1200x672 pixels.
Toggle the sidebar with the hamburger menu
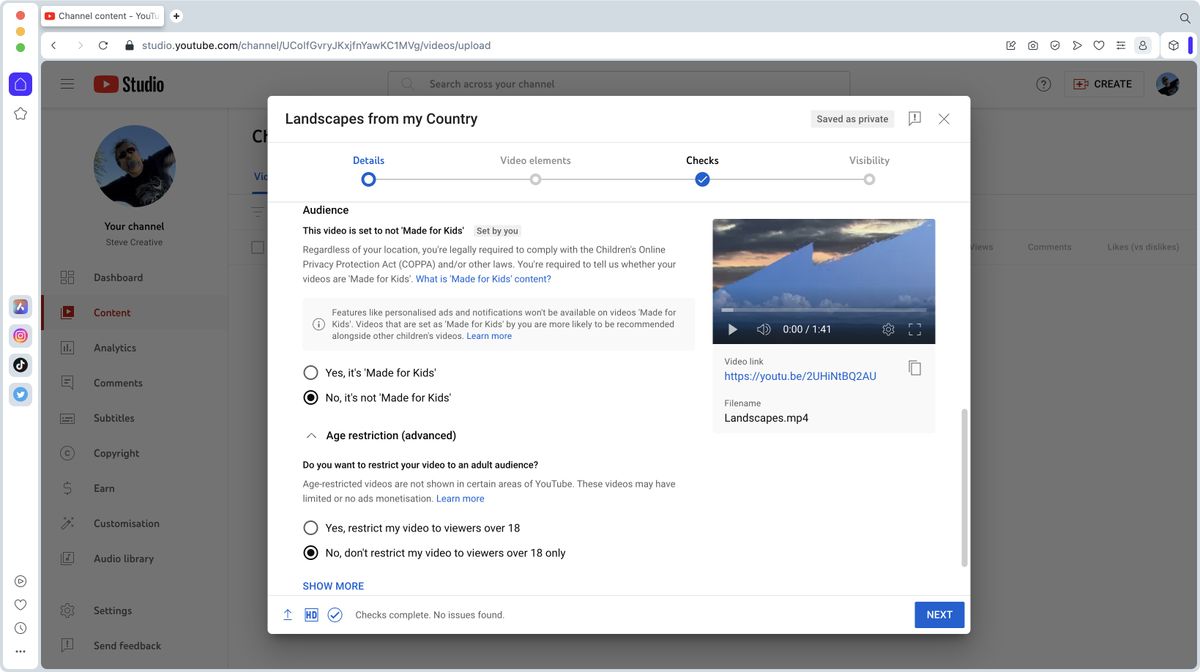click(x=67, y=84)
